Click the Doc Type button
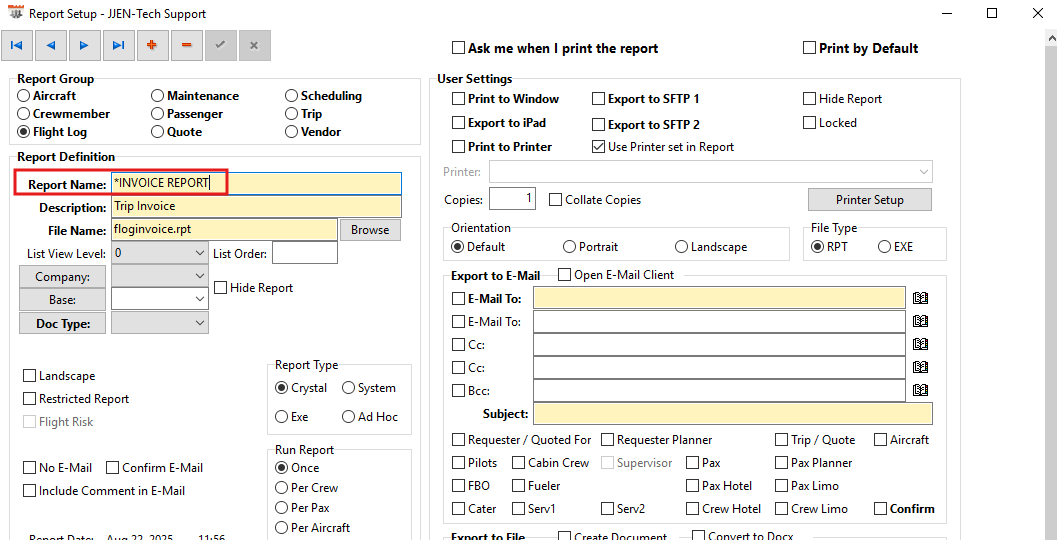Screen dimensions: 1057x540 [x=63, y=323]
